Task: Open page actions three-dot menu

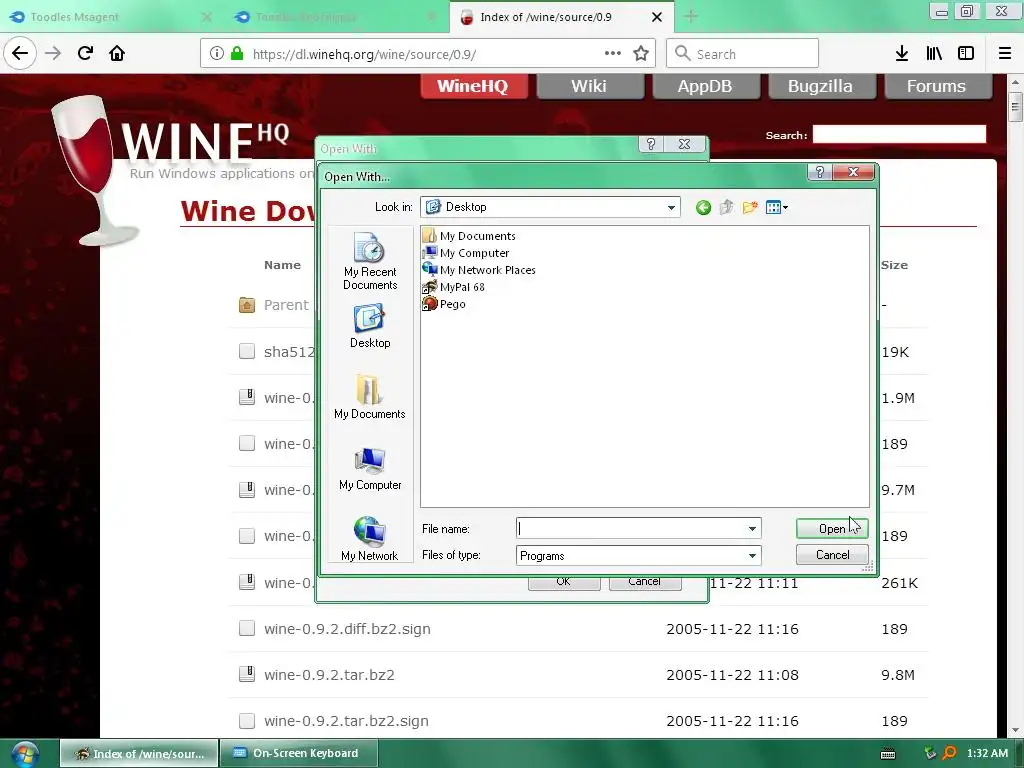Action: point(613,54)
